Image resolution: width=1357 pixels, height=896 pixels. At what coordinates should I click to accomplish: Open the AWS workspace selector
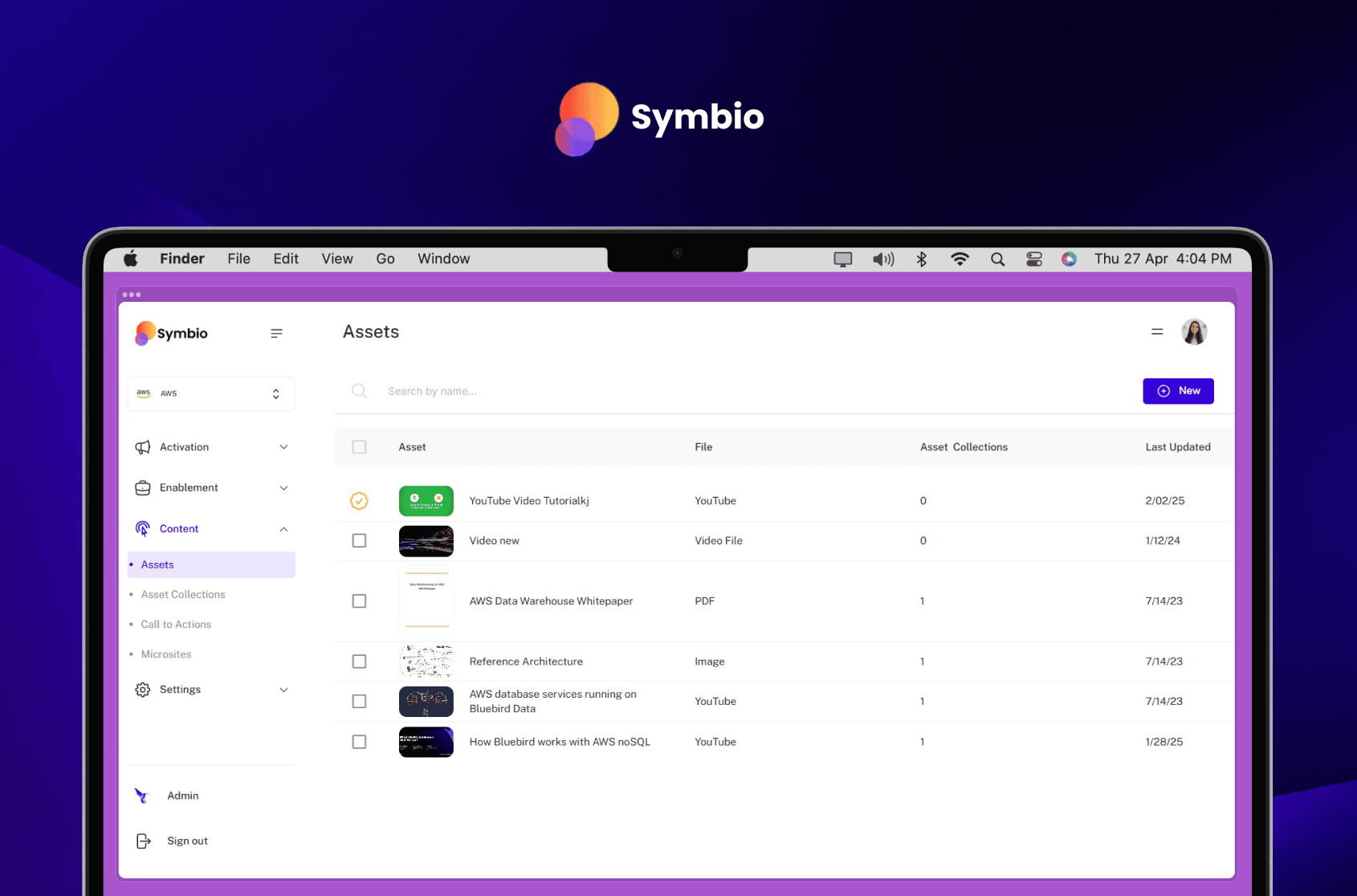click(211, 393)
